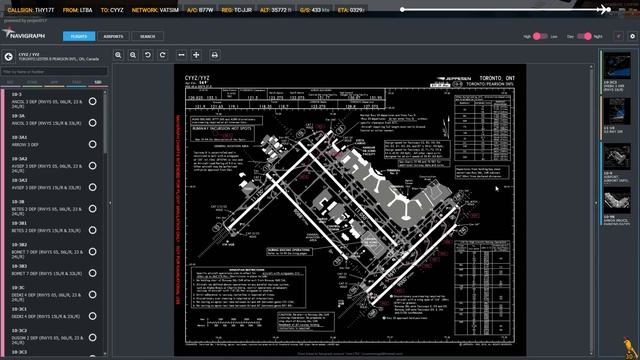640x360 pixels.
Task: Pin the ANCOL 3 DEP (RWYS 15L/R & 33L/R) chart
Action: coord(93,123)
